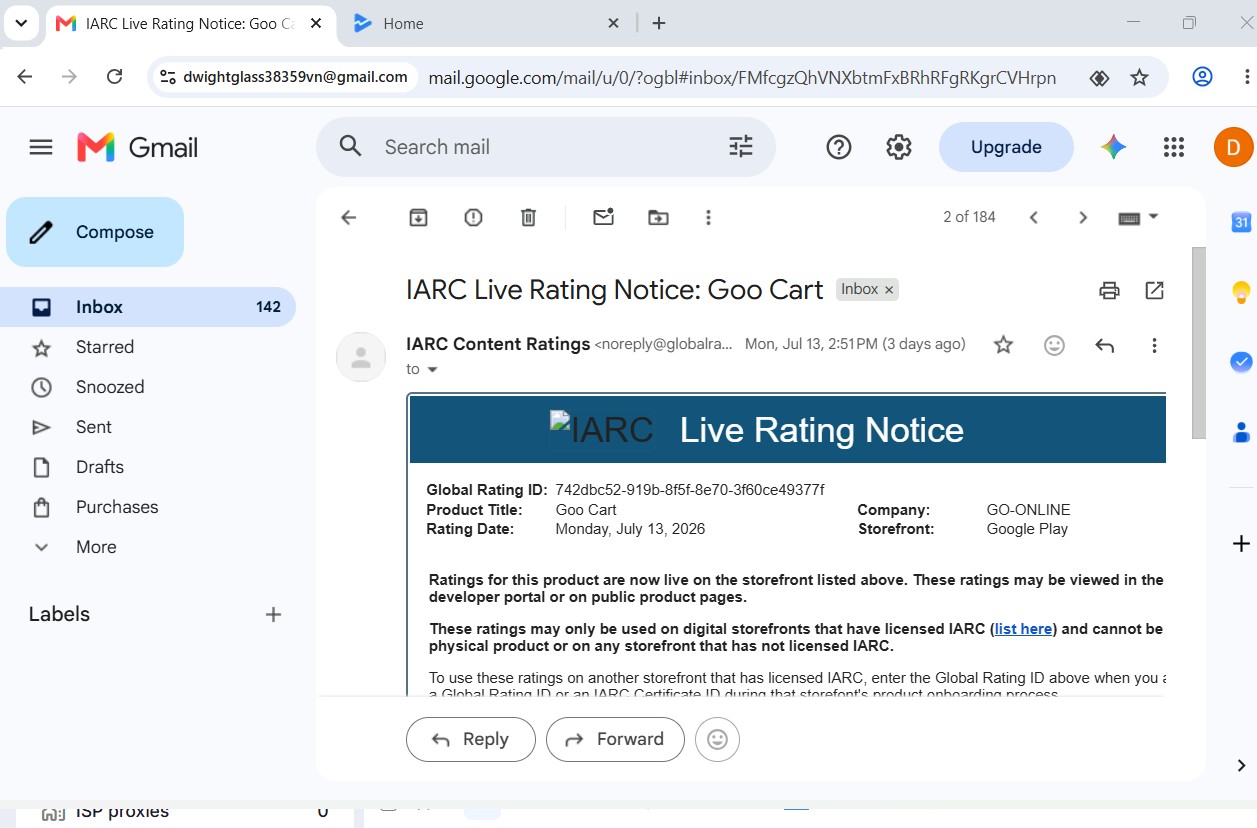Open the Gemini sparkle icon
The height and width of the screenshot is (828, 1257).
[1114, 147]
